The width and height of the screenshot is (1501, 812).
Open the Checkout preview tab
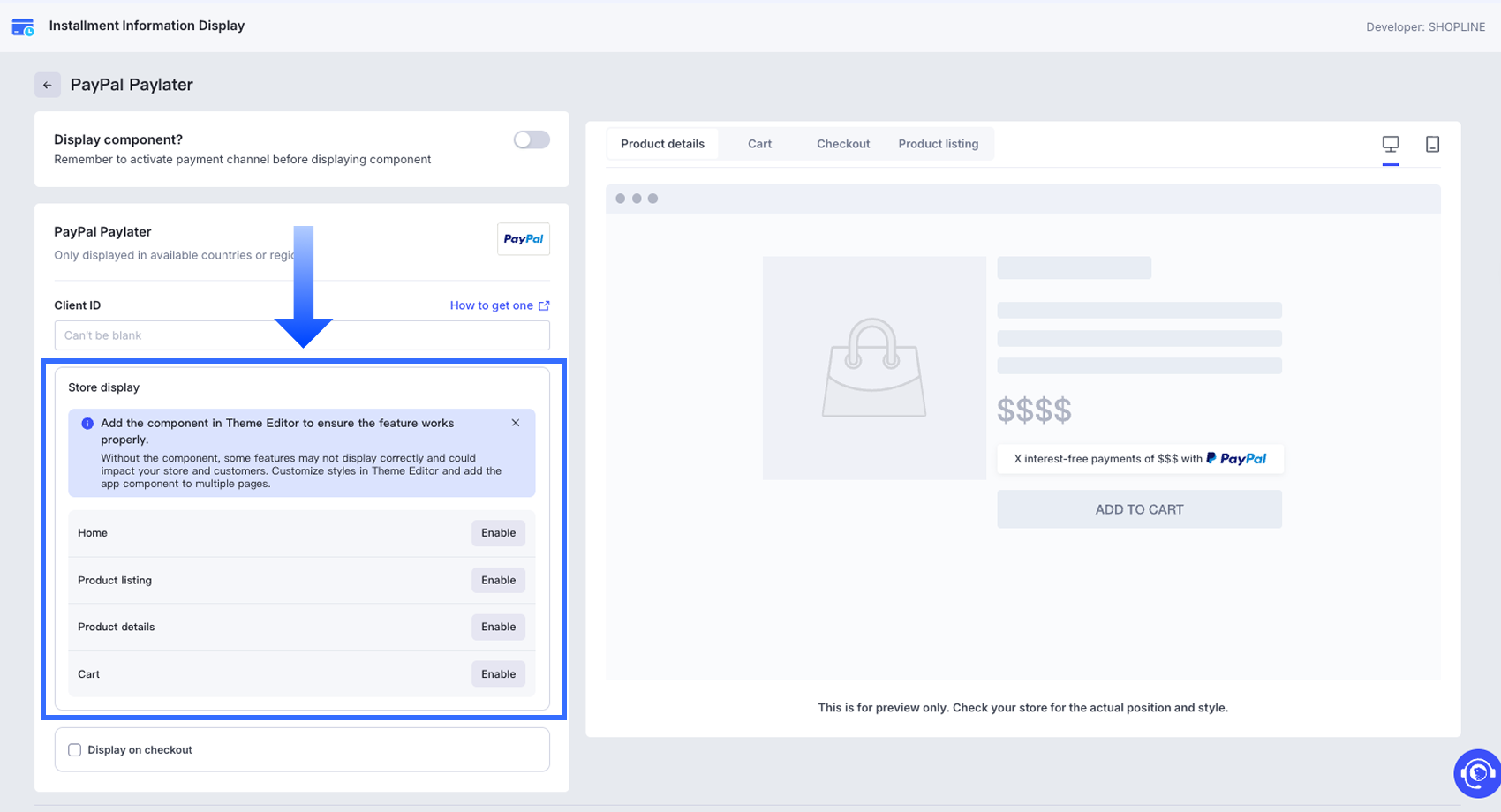(x=843, y=144)
